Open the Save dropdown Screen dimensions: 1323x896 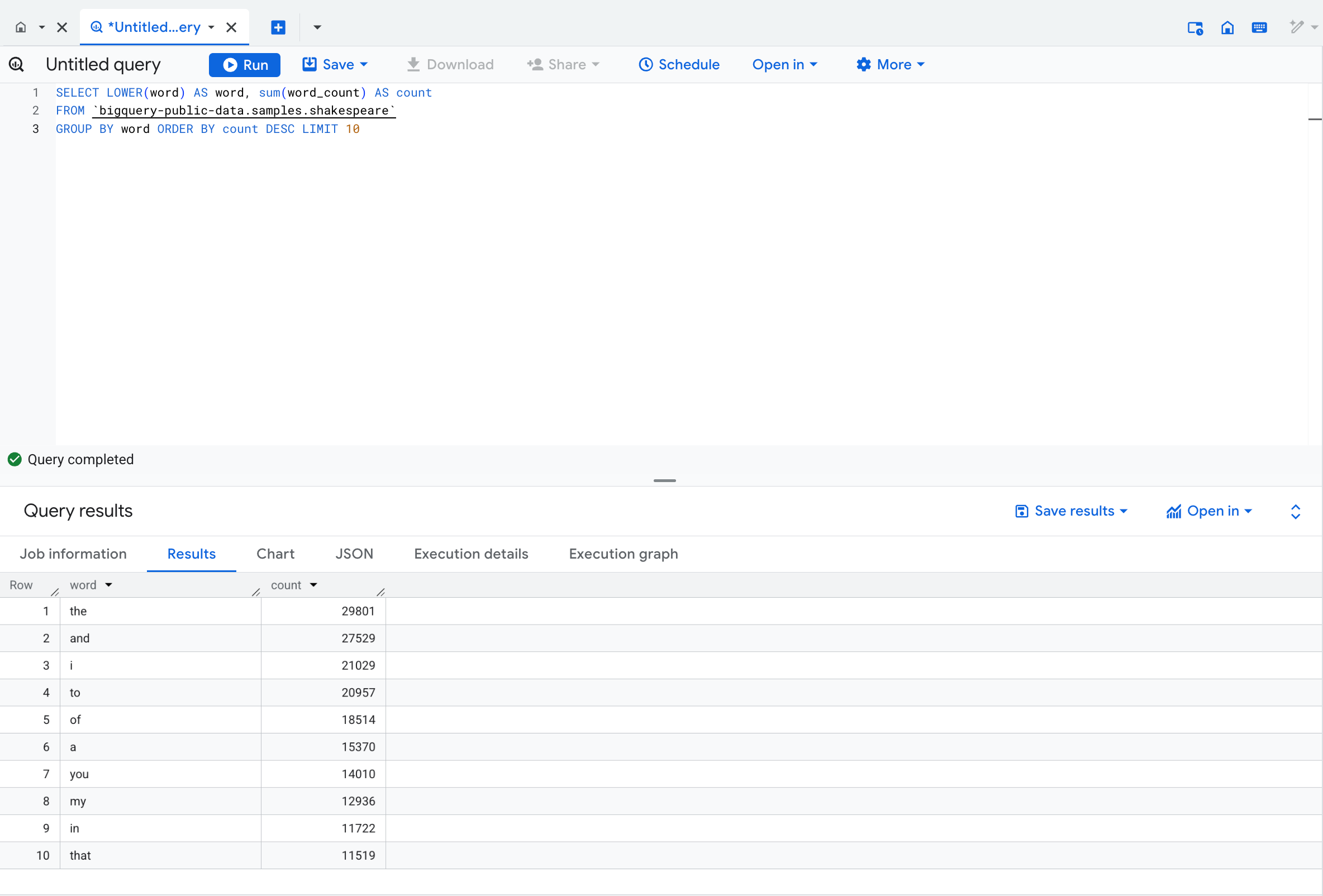click(x=335, y=64)
